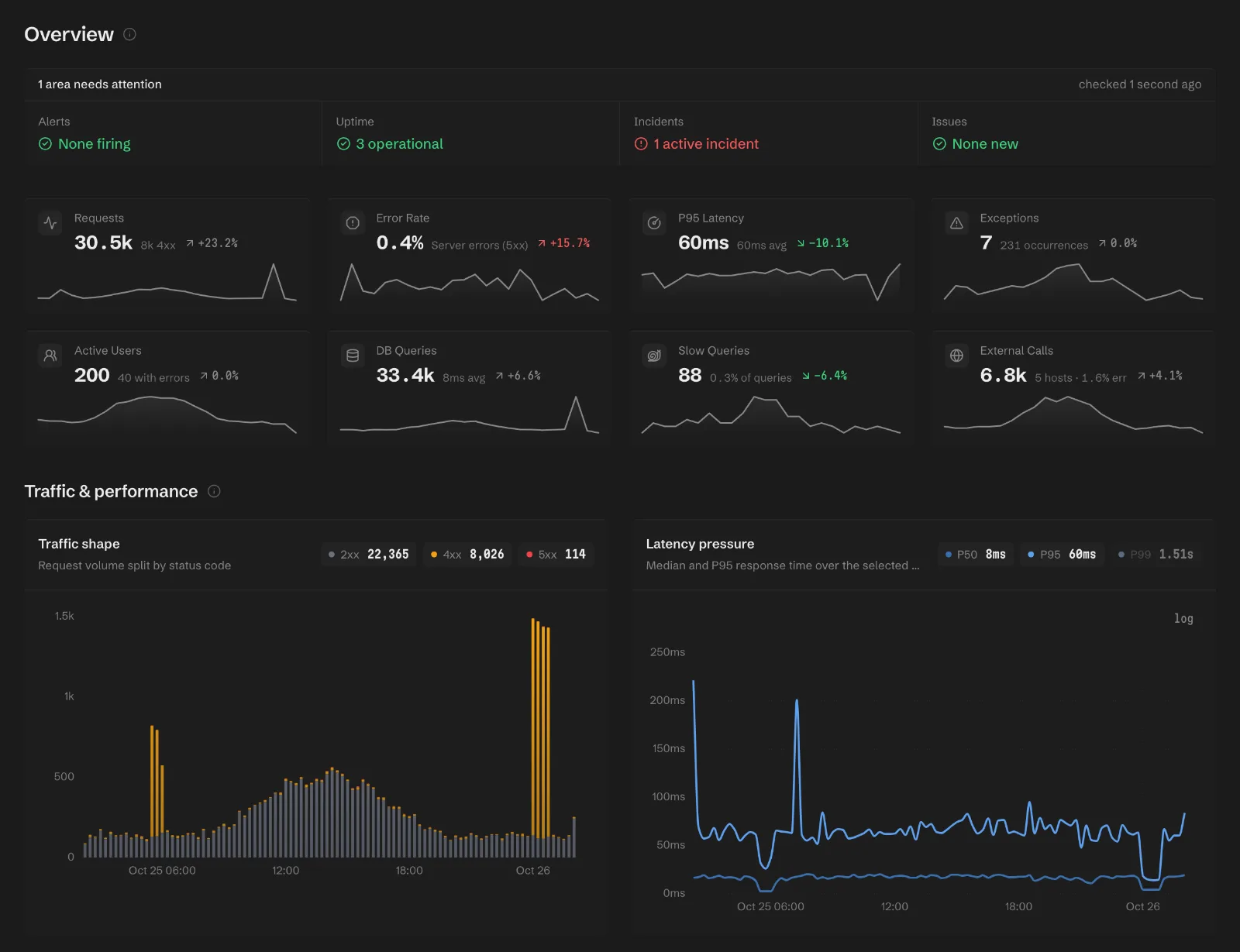Click the External Calls globe icon
The width and height of the screenshot is (1240, 952).
coord(956,356)
